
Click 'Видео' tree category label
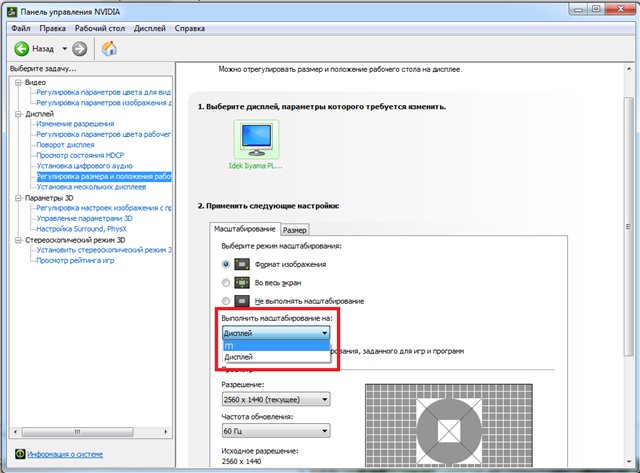36,82
